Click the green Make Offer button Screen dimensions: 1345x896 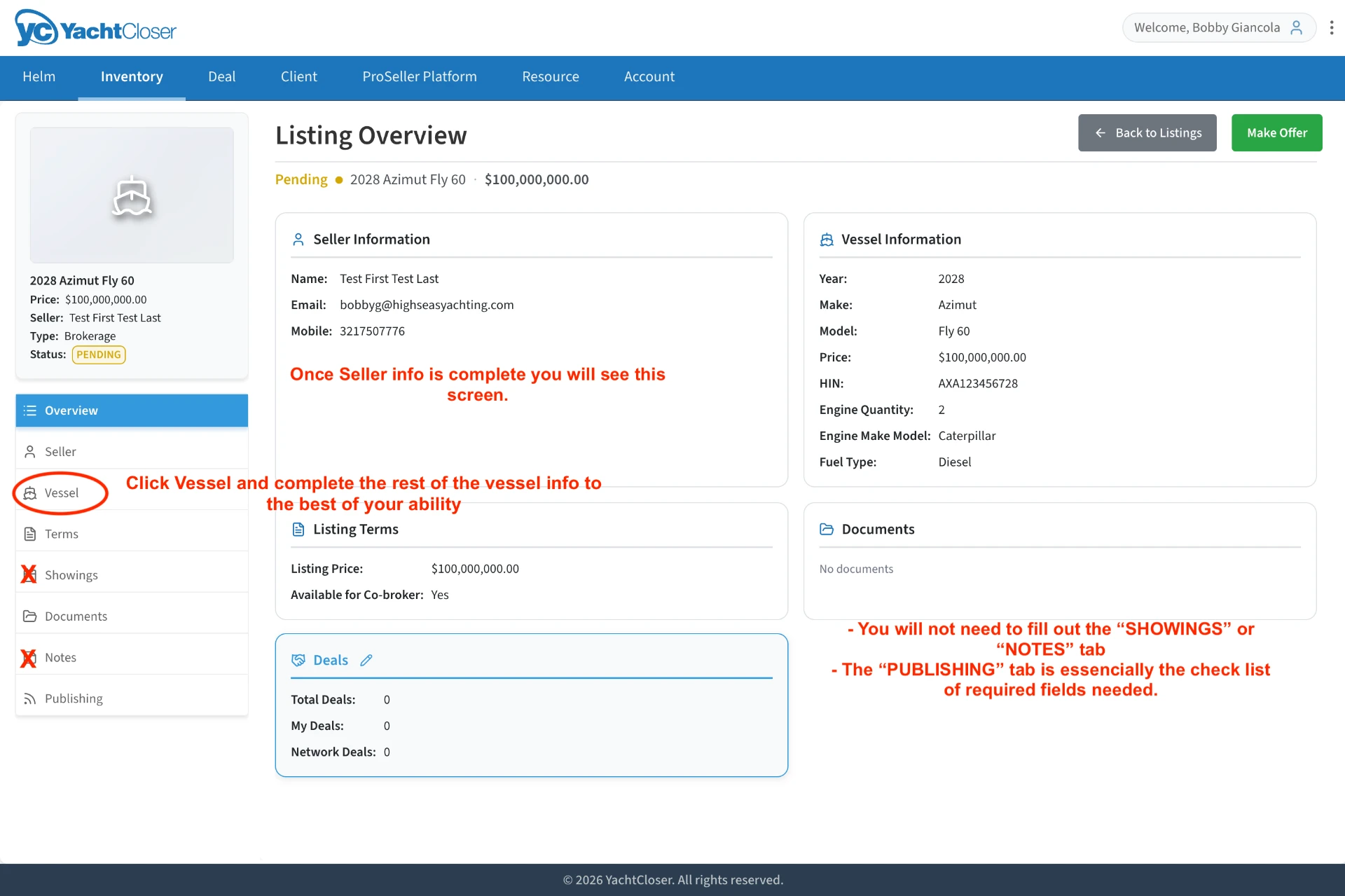click(x=1277, y=133)
